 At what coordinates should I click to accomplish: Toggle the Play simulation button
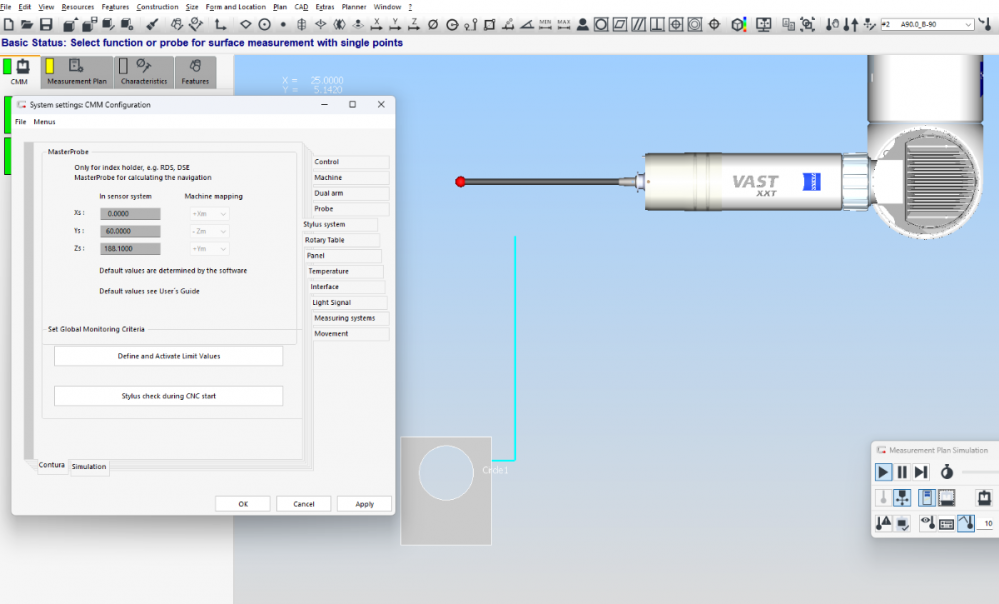click(x=883, y=472)
